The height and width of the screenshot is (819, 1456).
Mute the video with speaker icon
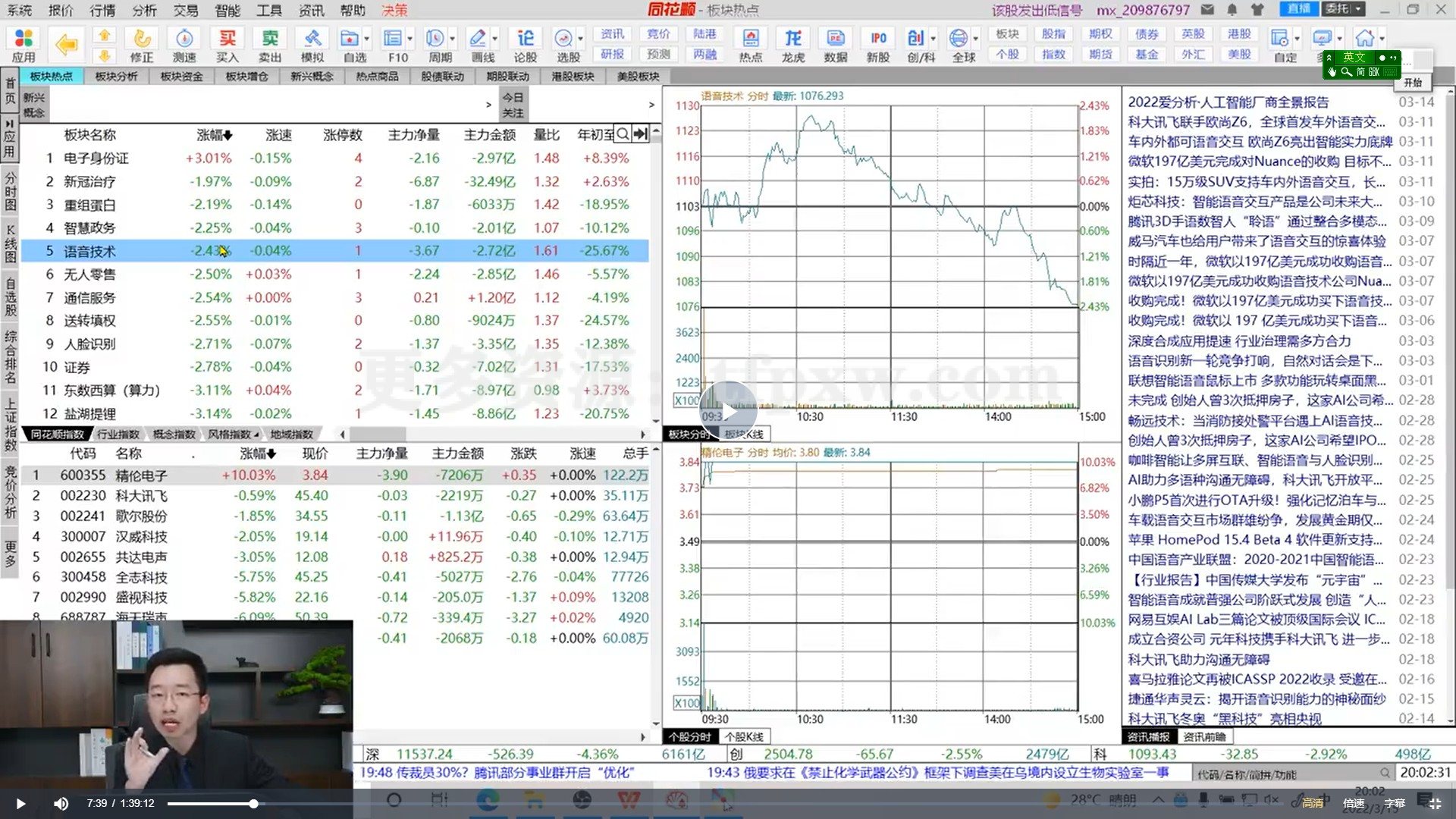(x=61, y=803)
